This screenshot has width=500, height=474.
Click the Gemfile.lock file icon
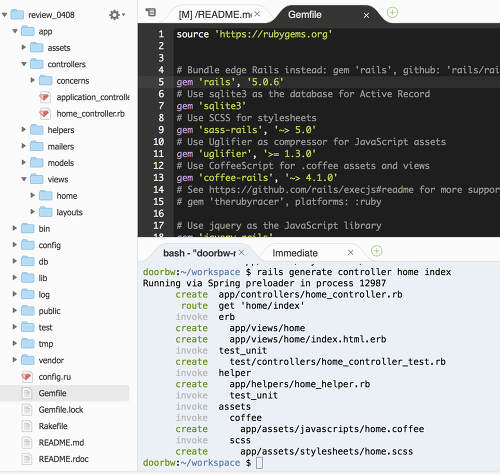27,410
